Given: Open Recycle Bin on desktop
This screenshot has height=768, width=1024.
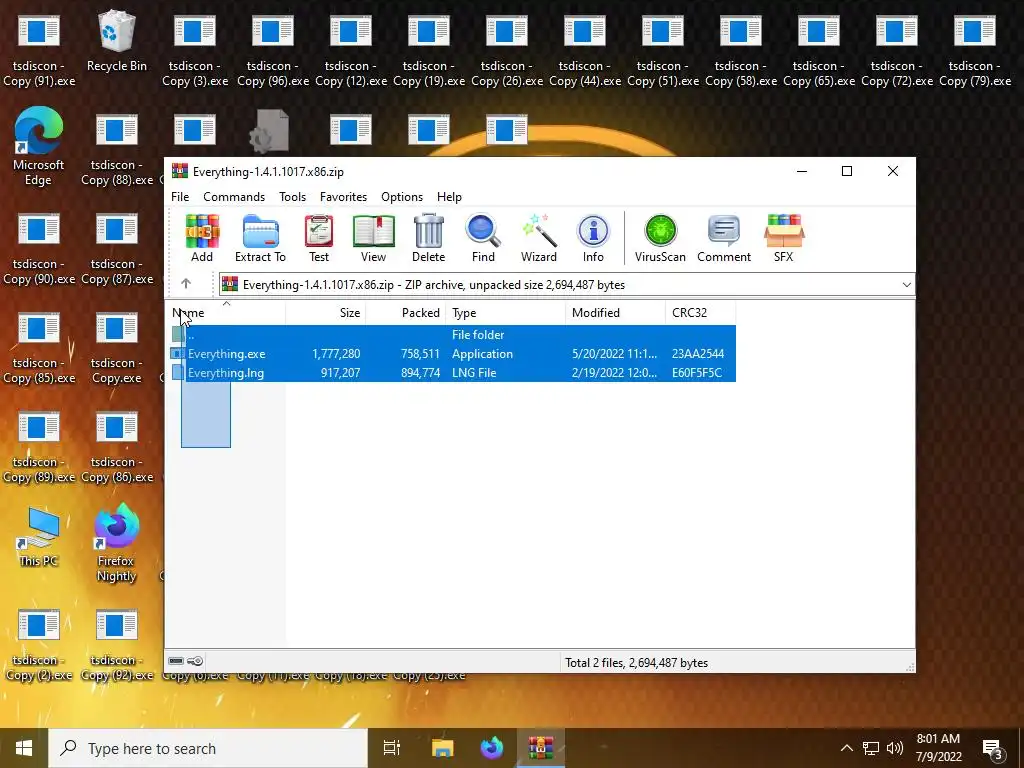Looking at the screenshot, I should tap(117, 41).
